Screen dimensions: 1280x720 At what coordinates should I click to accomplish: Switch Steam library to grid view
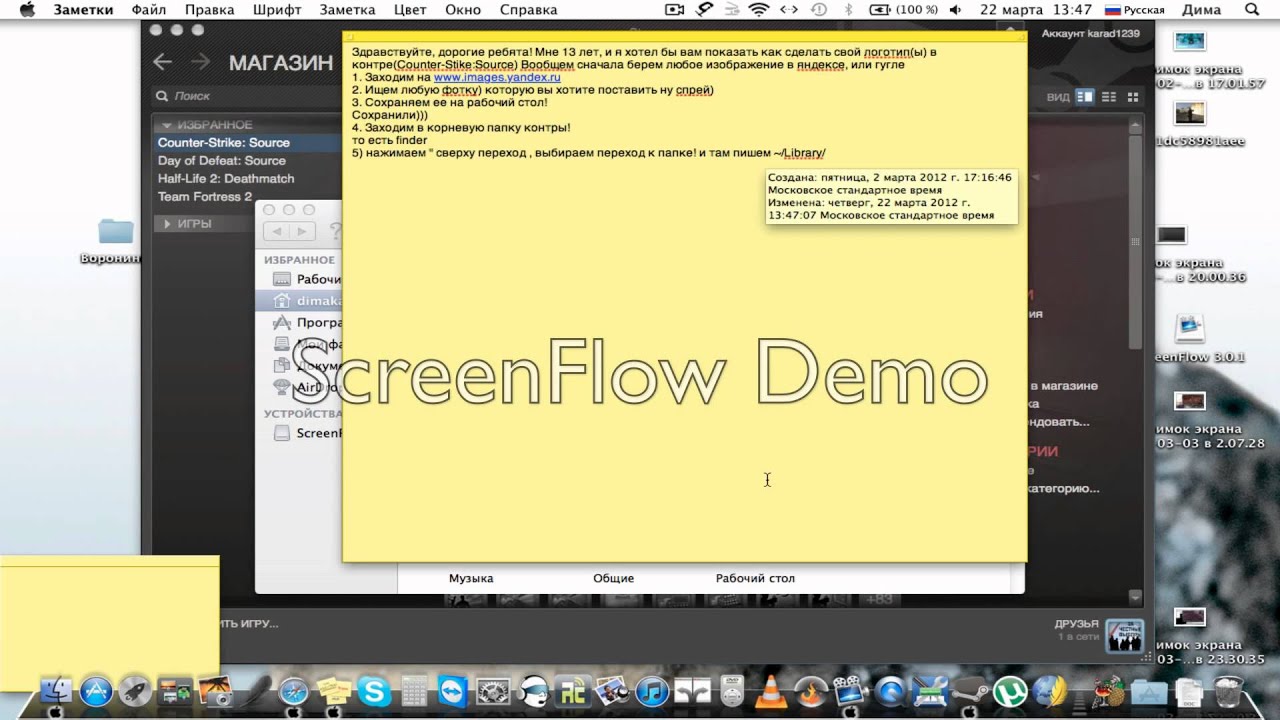click(x=1132, y=97)
